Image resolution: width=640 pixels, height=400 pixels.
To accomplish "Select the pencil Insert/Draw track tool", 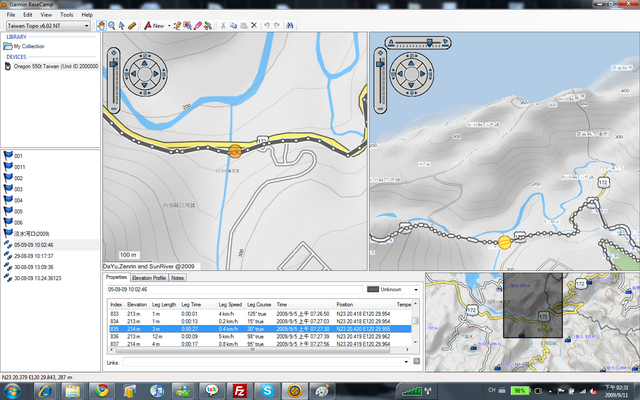I will pyautogui.click(x=177, y=25).
